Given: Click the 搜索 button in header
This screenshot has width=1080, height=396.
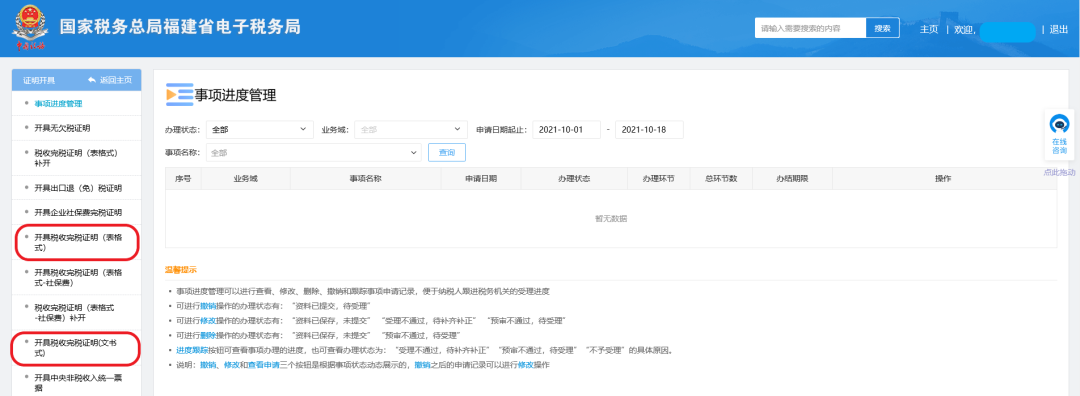Looking at the screenshot, I should coord(882,28).
